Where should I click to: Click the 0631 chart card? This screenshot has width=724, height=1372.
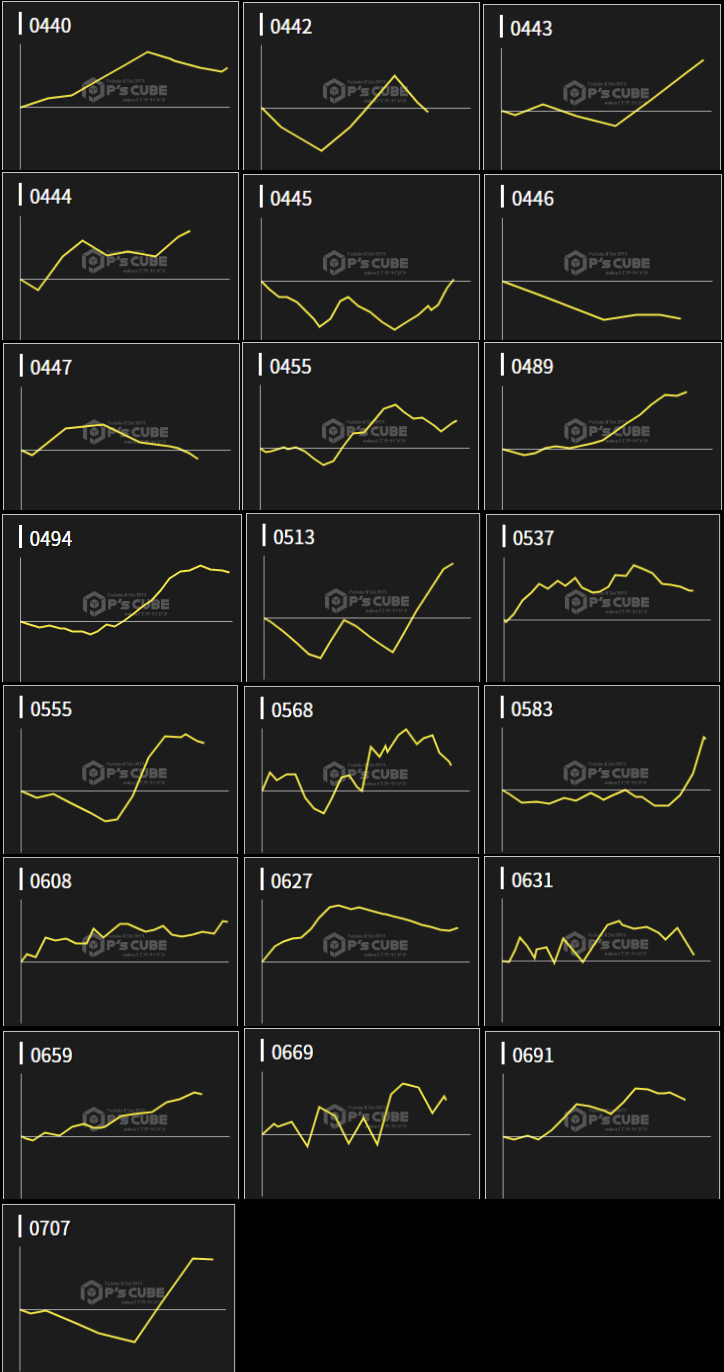(602, 941)
